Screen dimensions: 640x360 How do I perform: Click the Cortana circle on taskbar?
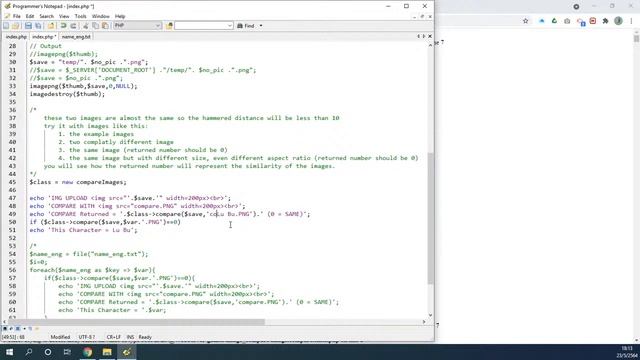pyautogui.click(x=48, y=352)
